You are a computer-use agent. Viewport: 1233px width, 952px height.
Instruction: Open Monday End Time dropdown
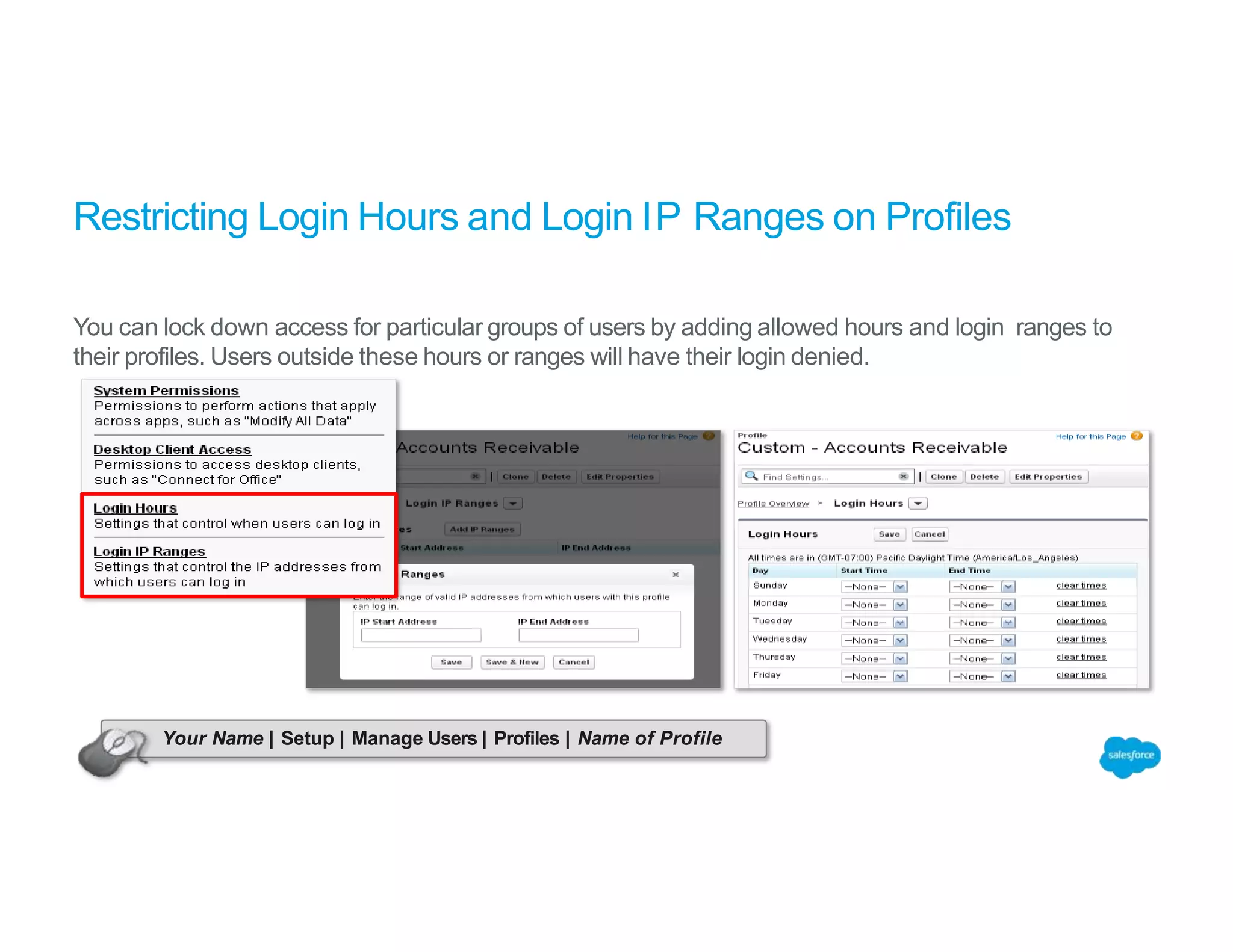point(983,605)
